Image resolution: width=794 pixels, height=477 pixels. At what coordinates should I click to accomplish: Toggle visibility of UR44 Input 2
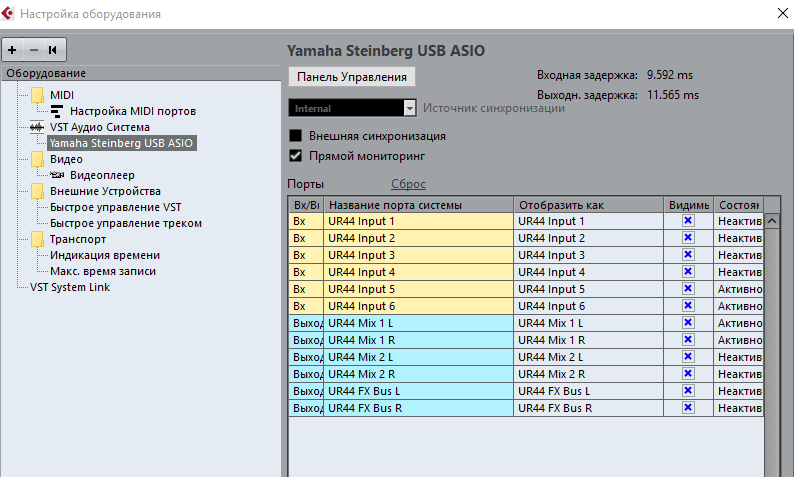(688, 237)
